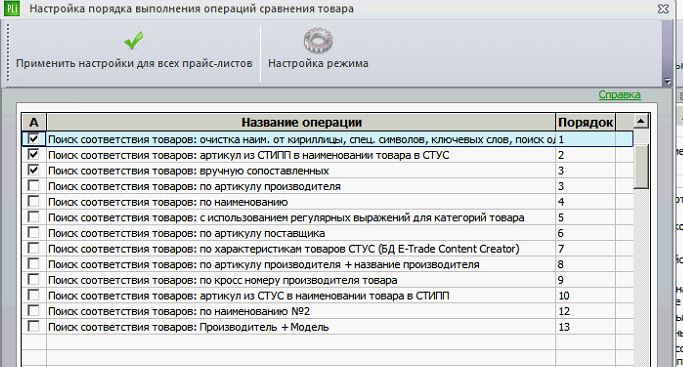Click the PLi application icon in title bar
Image resolution: width=683 pixels, height=367 pixels.
pos(12,8)
